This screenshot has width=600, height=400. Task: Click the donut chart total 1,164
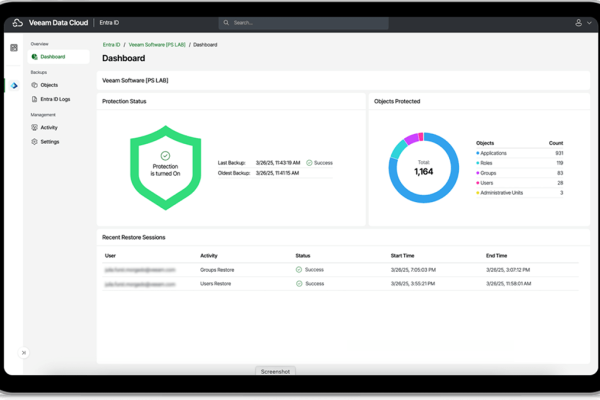pyautogui.click(x=424, y=171)
